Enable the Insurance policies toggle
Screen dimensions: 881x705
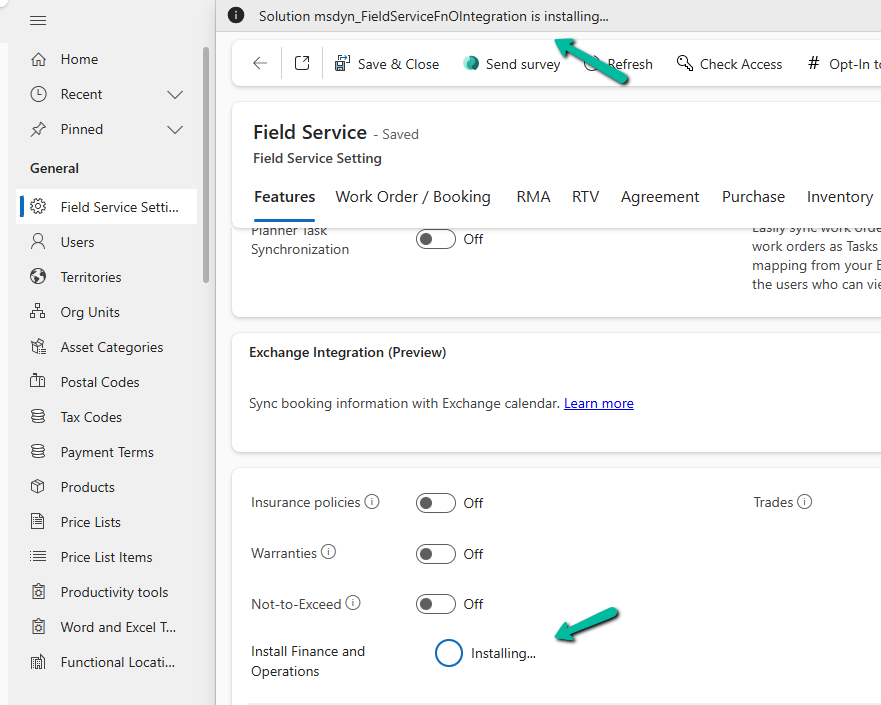click(x=436, y=503)
